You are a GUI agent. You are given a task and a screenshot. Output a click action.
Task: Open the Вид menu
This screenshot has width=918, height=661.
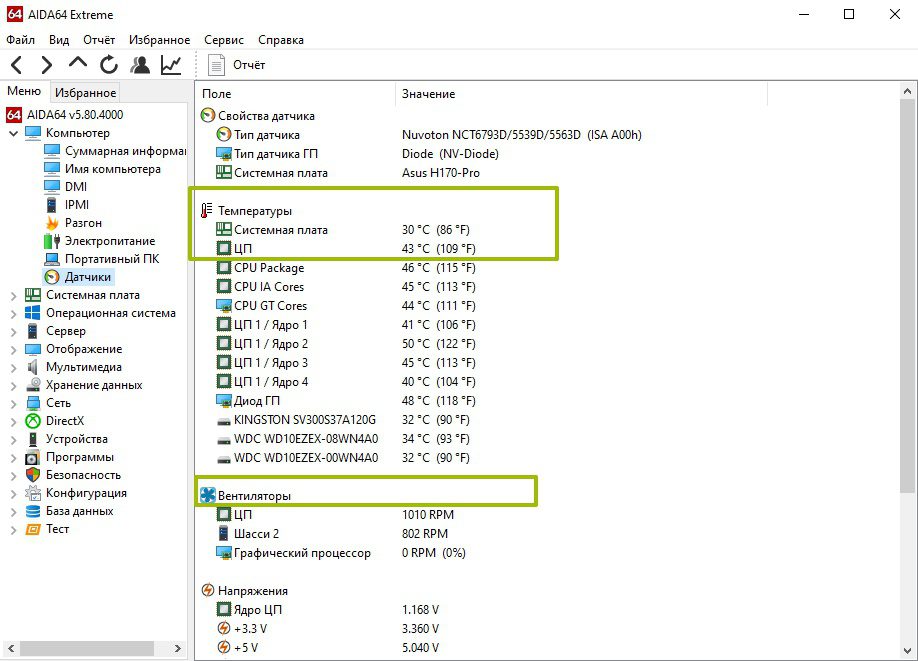(x=59, y=40)
